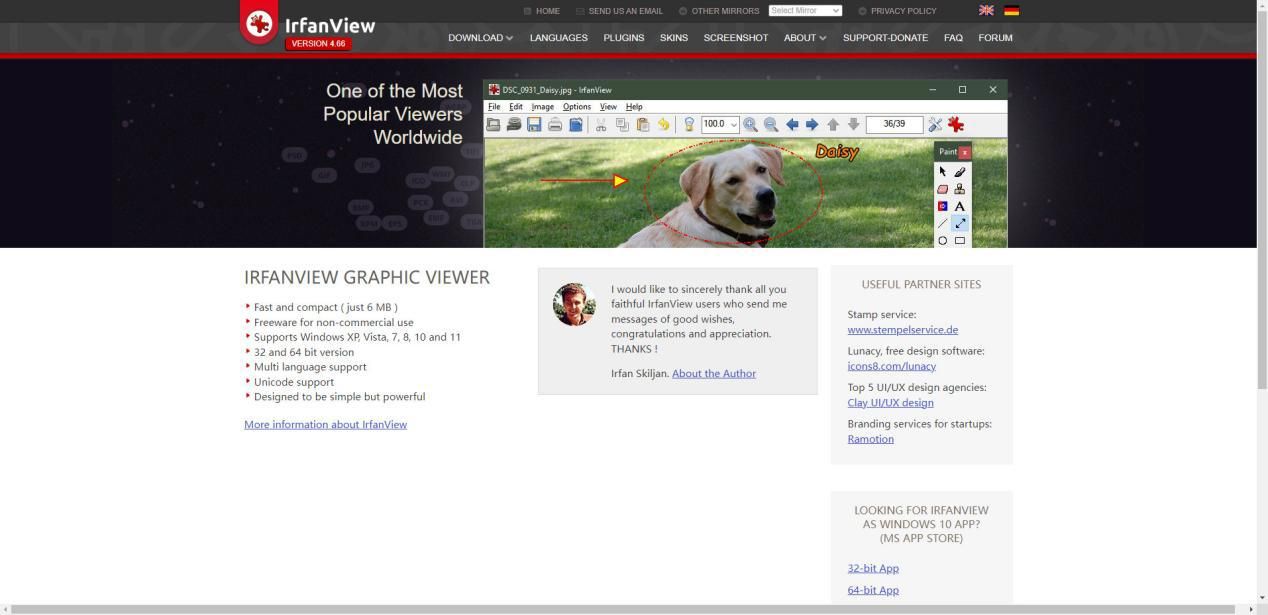Viewport: 1268px width, 615px height.
Task: Select the rectangle tool in Paint panel
Action: (960, 240)
